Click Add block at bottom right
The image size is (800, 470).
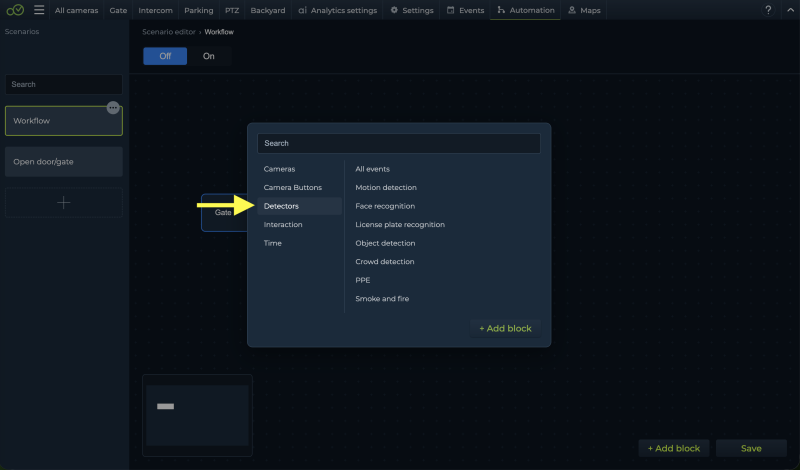point(673,448)
